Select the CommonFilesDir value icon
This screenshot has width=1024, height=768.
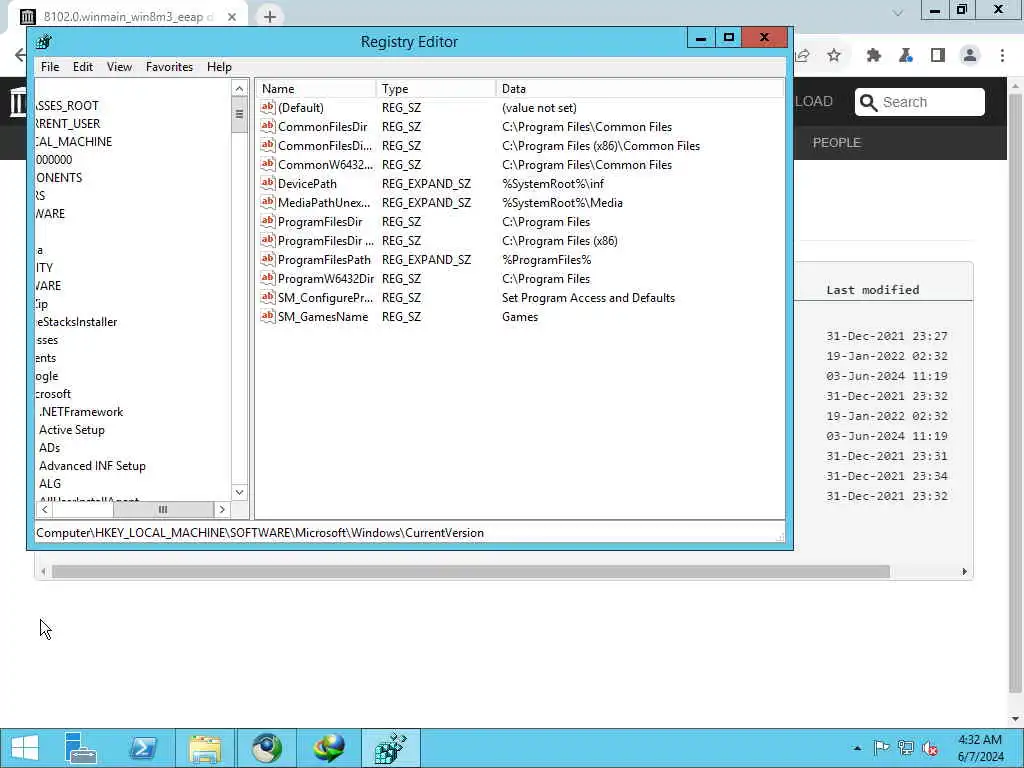(x=267, y=126)
